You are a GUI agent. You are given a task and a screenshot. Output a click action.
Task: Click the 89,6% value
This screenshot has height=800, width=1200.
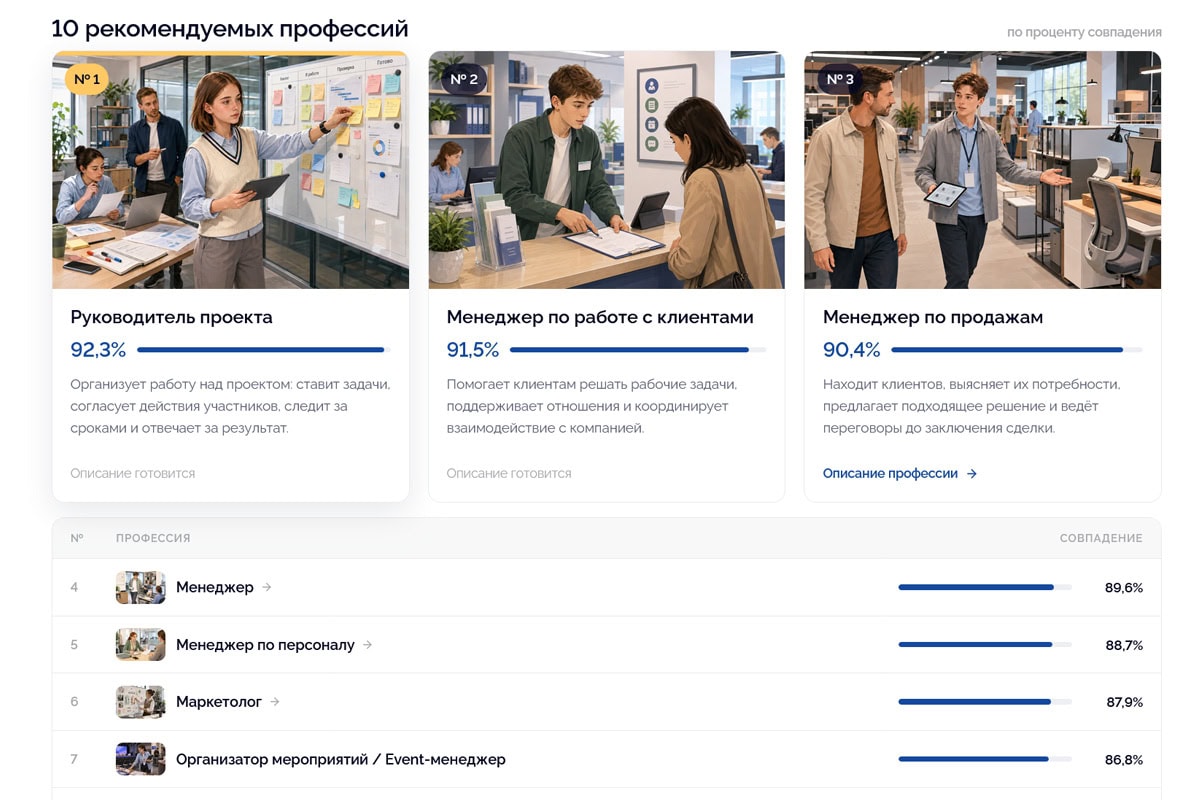click(1124, 588)
